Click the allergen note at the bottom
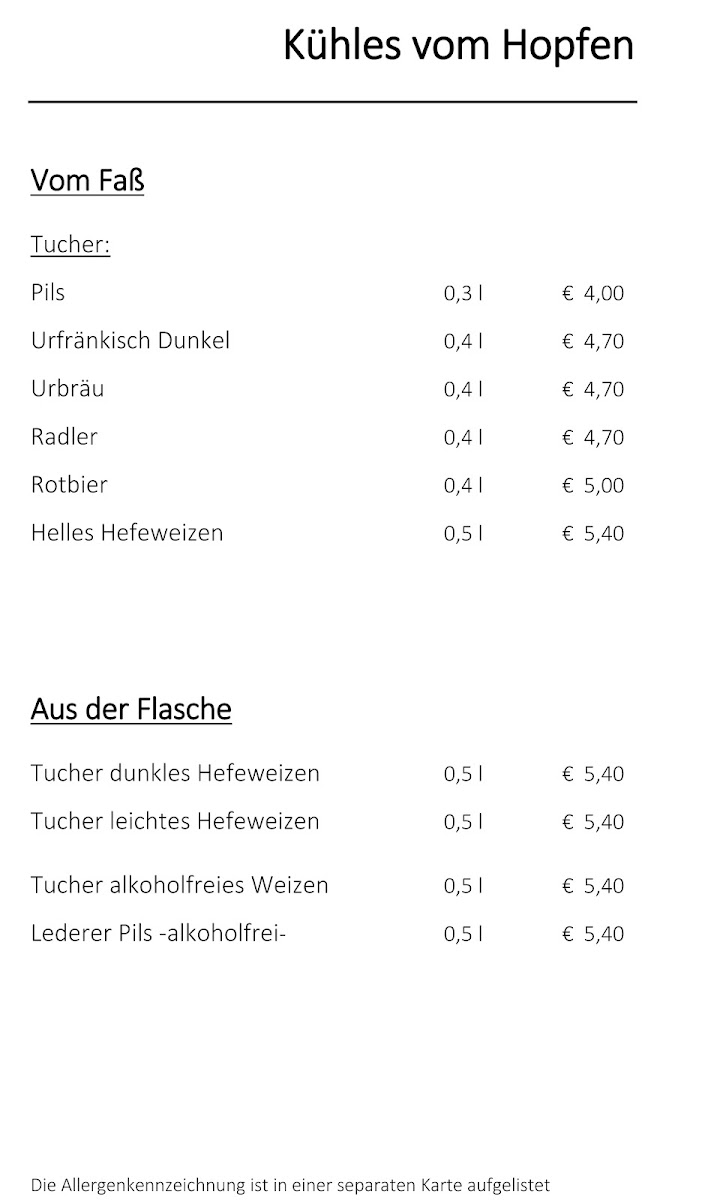 click(290, 1186)
